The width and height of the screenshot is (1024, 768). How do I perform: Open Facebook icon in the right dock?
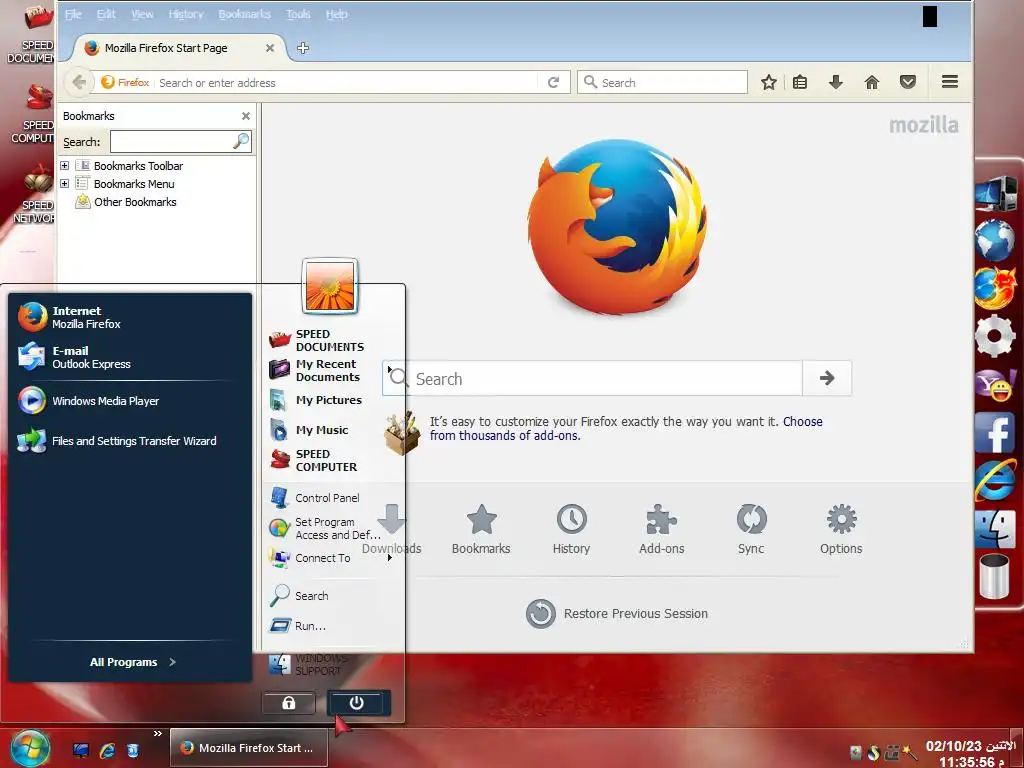pos(994,432)
